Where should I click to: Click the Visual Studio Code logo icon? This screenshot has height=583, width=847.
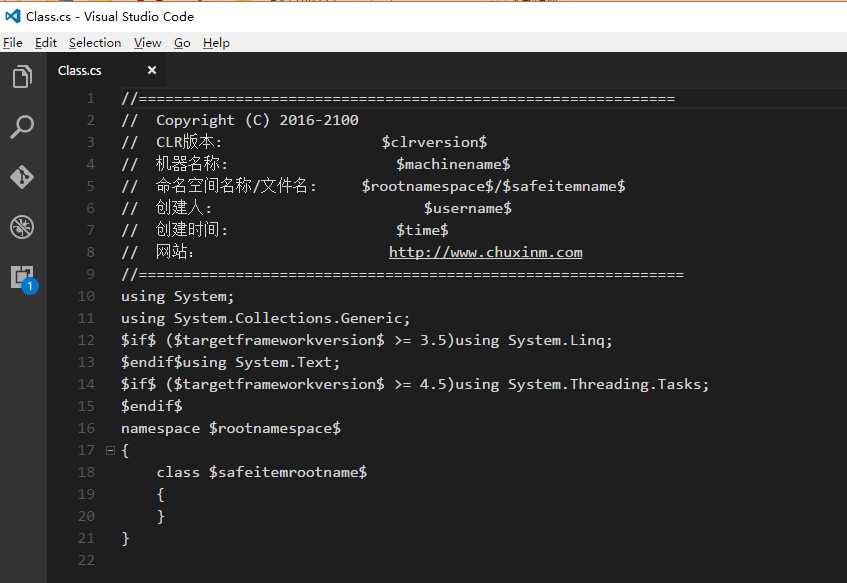point(12,16)
